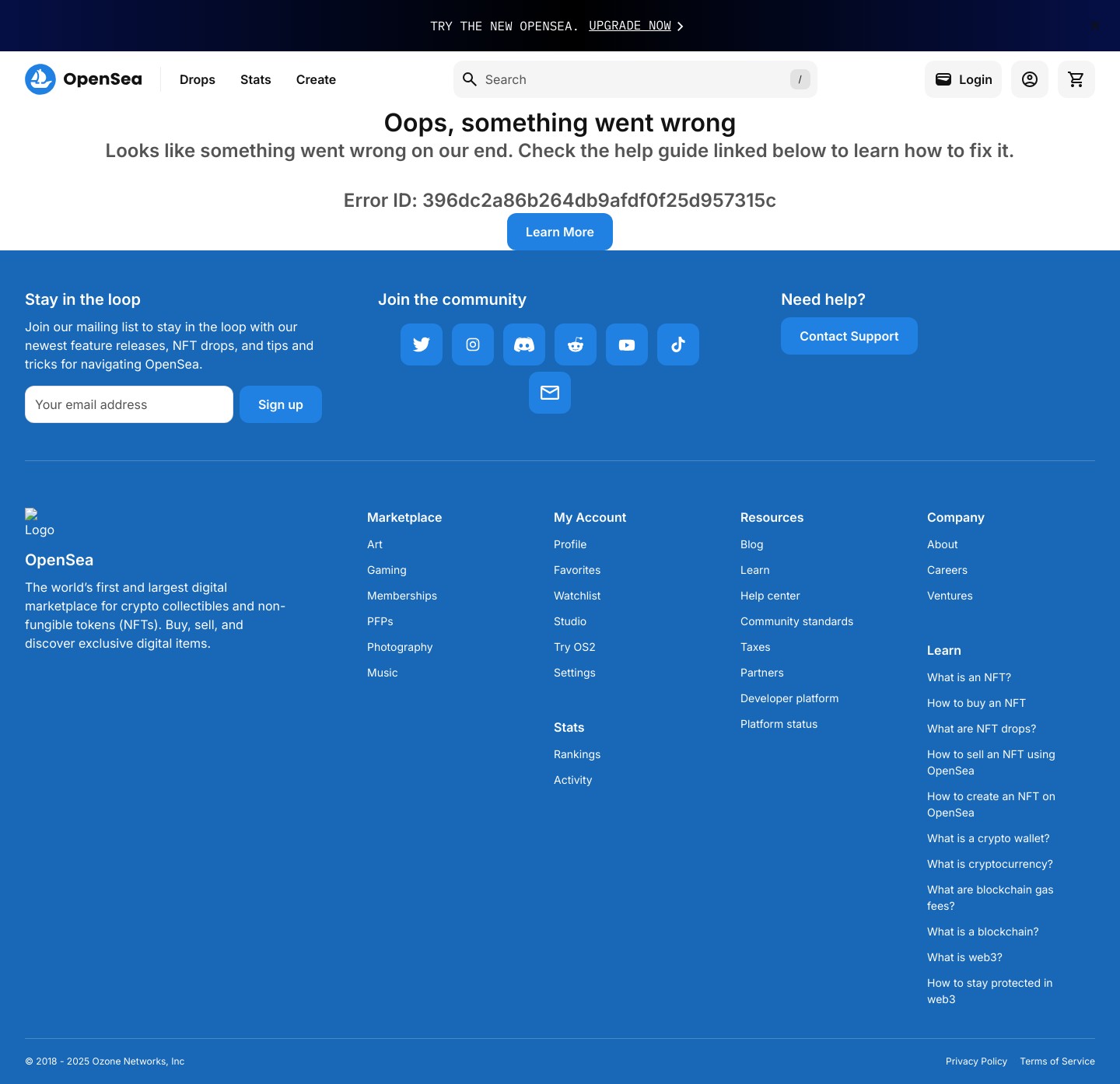This screenshot has width=1120, height=1084.
Task: Open the Instagram community icon
Action: [x=473, y=344]
